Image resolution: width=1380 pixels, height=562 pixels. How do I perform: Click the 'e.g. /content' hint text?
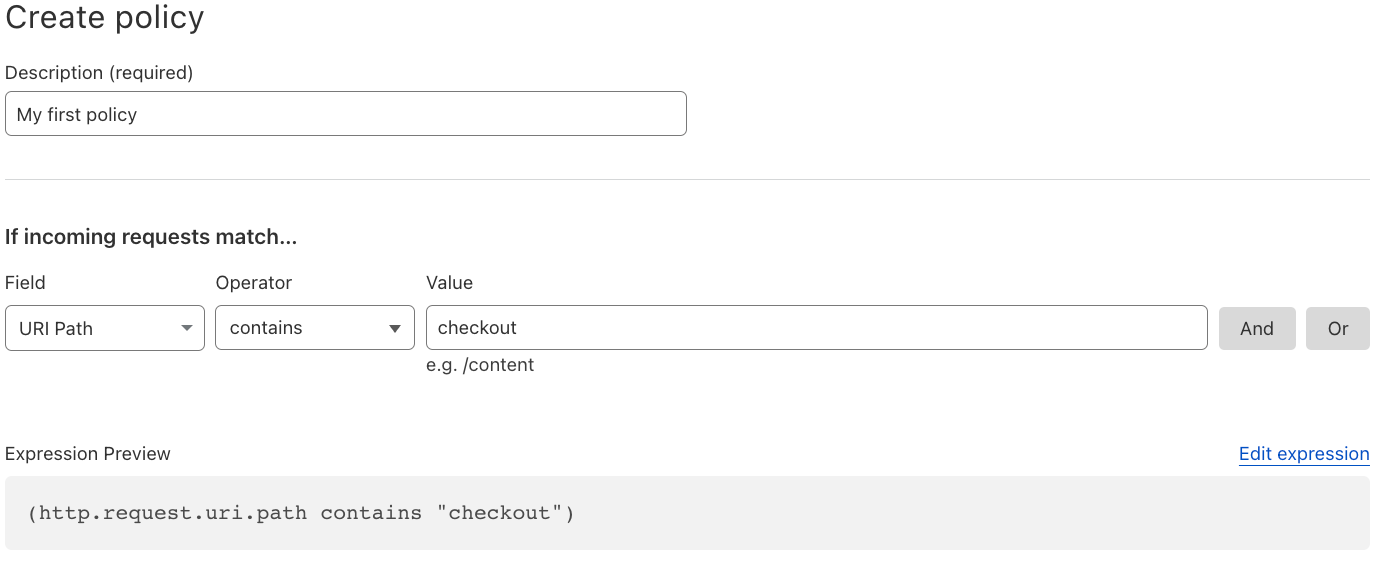pos(480,365)
